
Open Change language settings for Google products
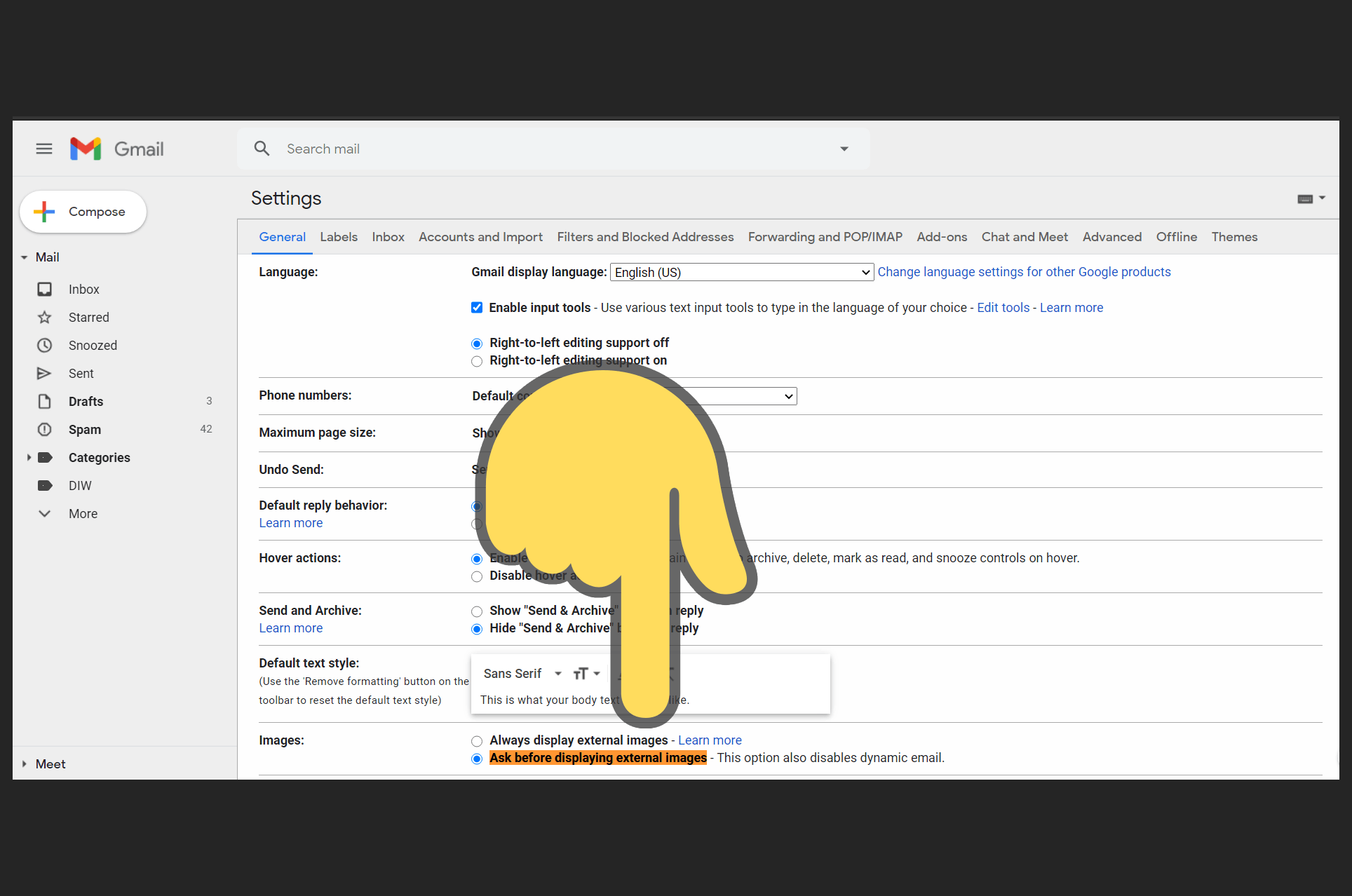pyautogui.click(x=1024, y=272)
